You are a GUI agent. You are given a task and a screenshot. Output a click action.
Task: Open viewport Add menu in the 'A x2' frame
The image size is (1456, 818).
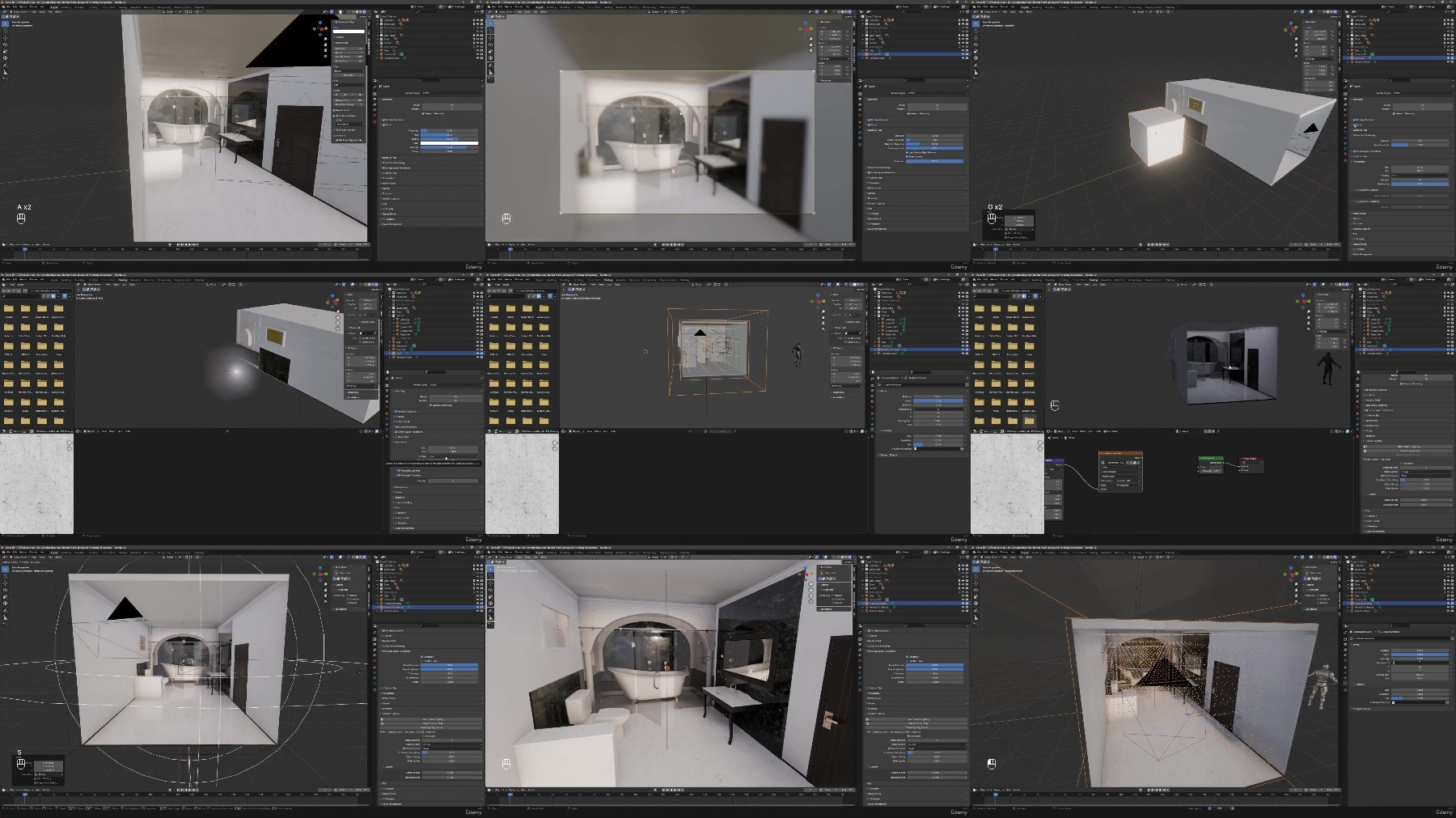tap(50, 12)
